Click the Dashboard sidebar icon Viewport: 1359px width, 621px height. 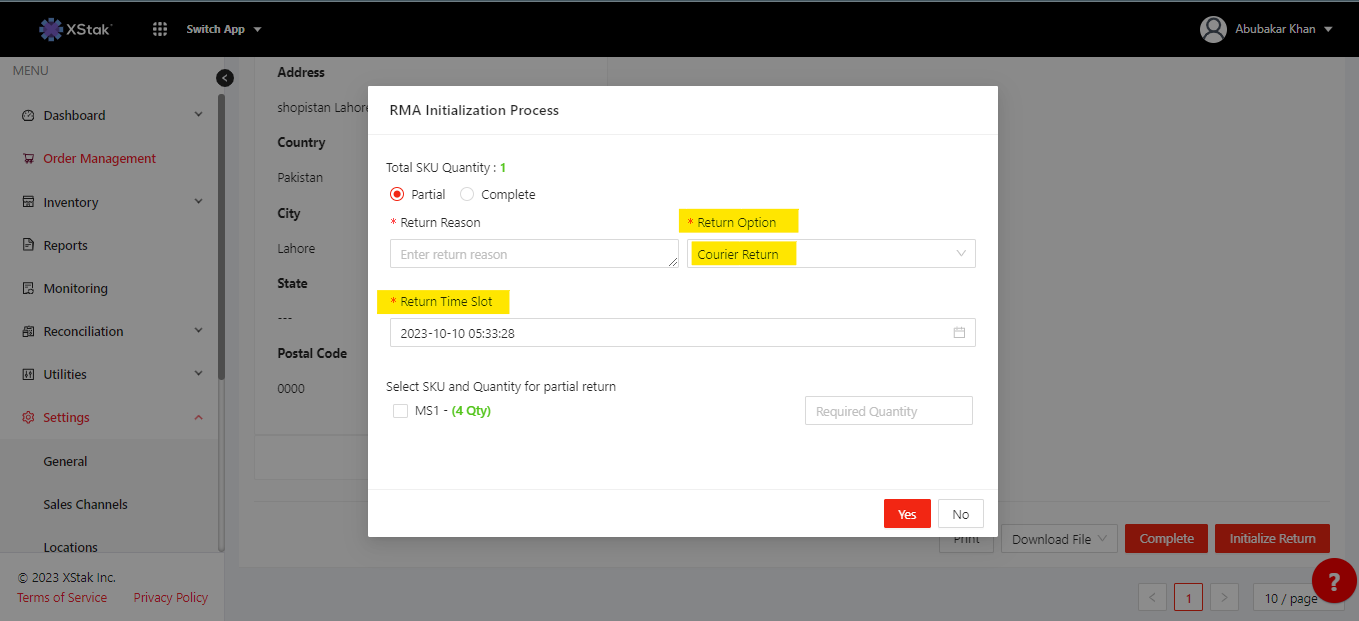click(x=28, y=116)
